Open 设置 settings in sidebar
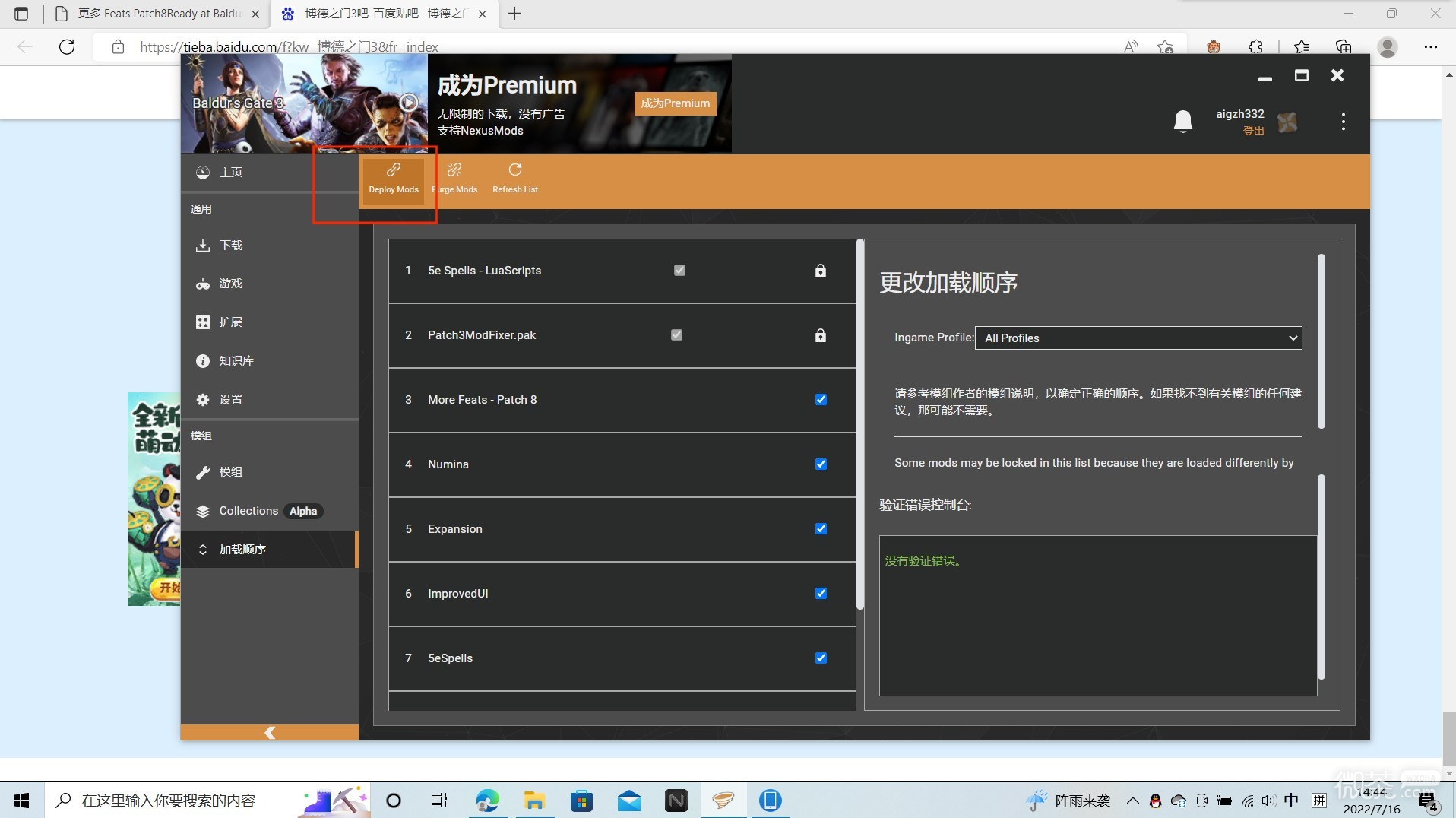The width and height of the screenshot is (1456, 818). point(269,400)
